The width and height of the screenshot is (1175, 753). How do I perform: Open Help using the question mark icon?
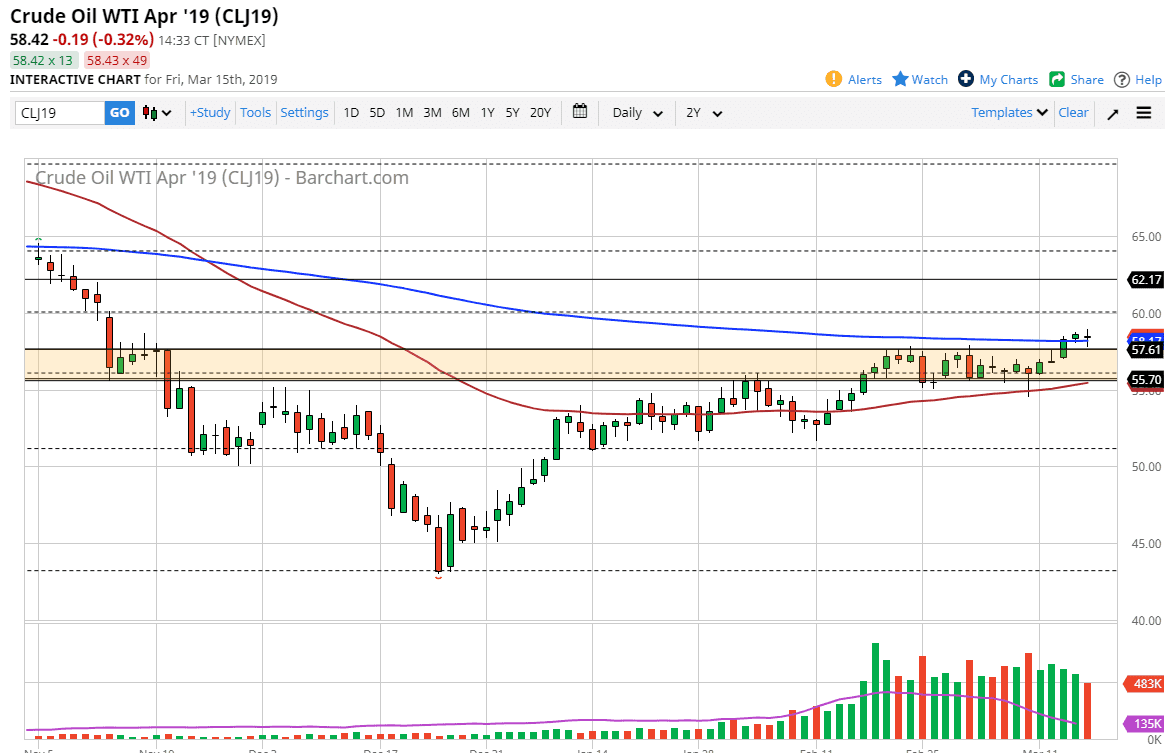[1122, 79]
